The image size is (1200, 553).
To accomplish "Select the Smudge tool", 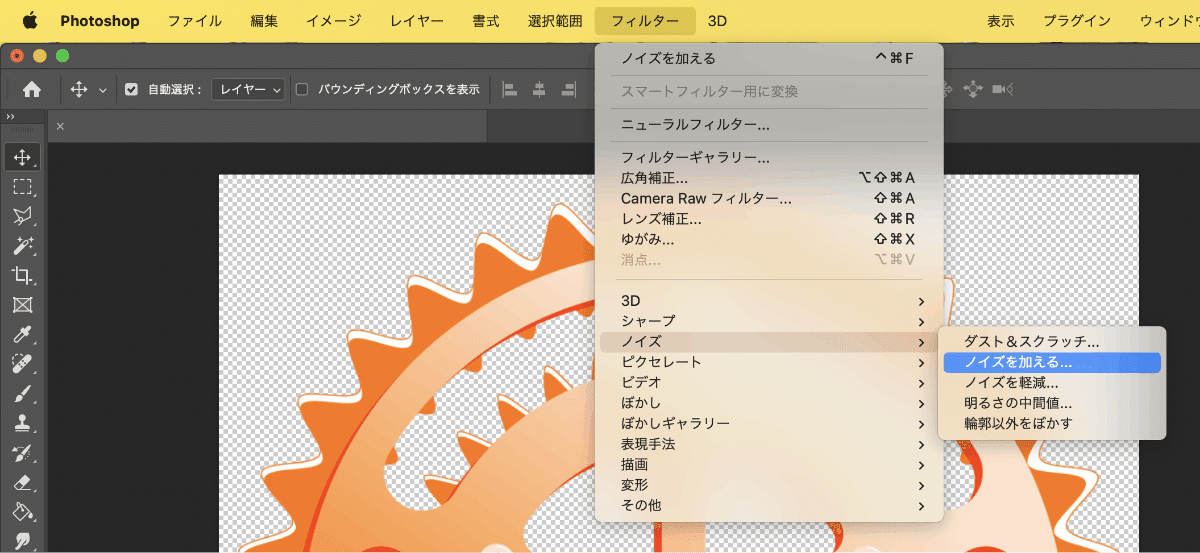I will point(22,541).
